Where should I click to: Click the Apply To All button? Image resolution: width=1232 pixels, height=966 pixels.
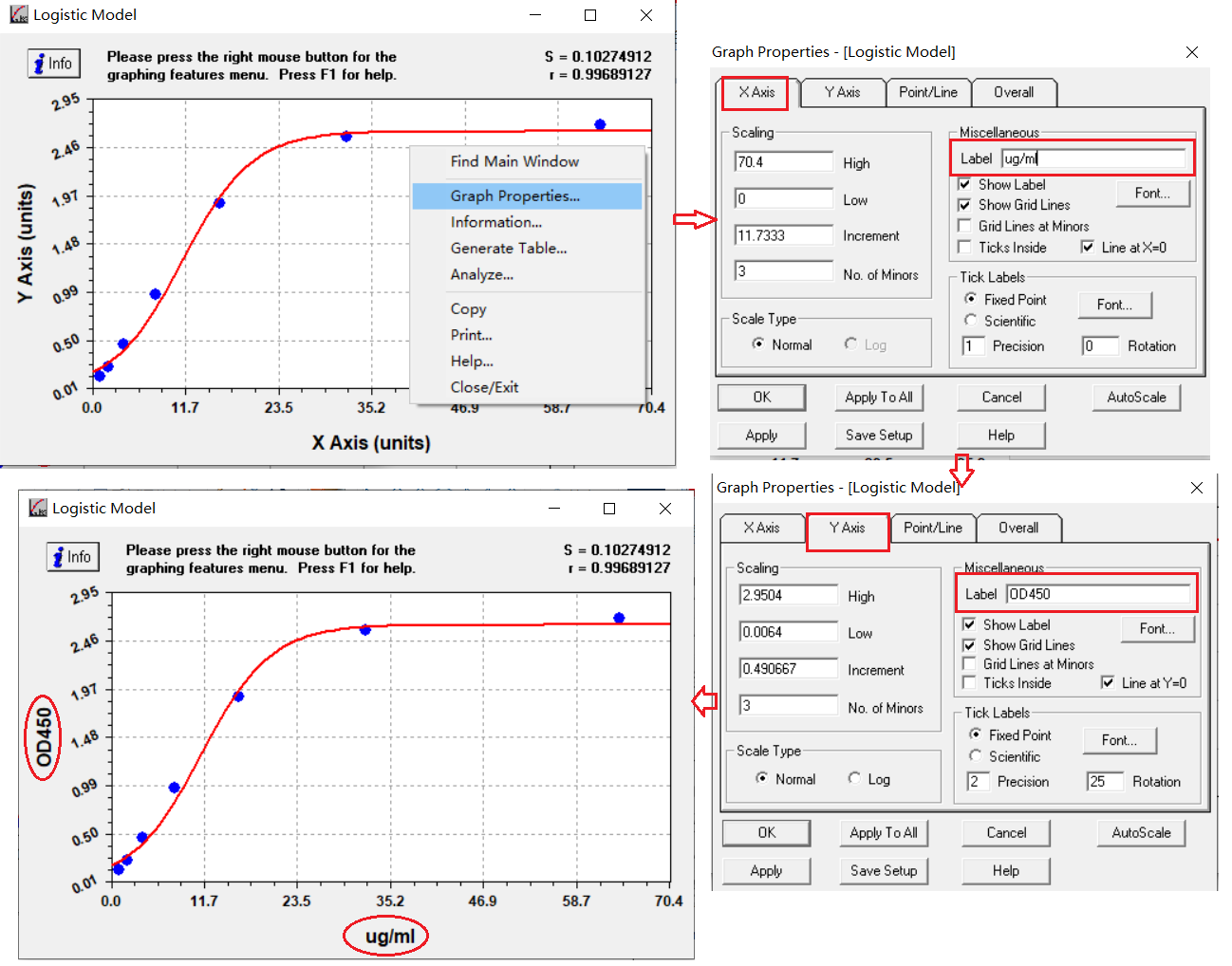pos(879,397)
